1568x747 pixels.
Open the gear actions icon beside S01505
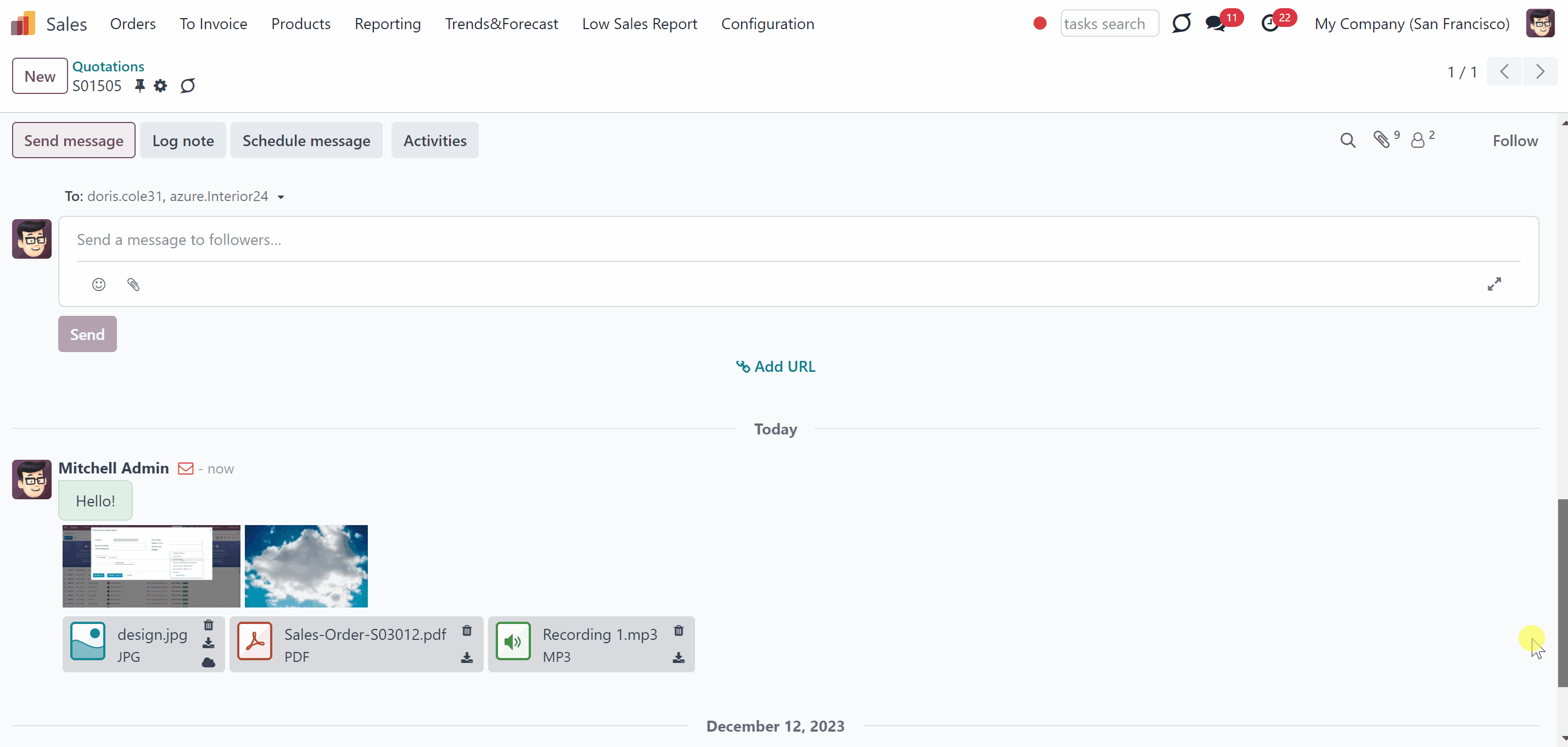tap(160, 86)
